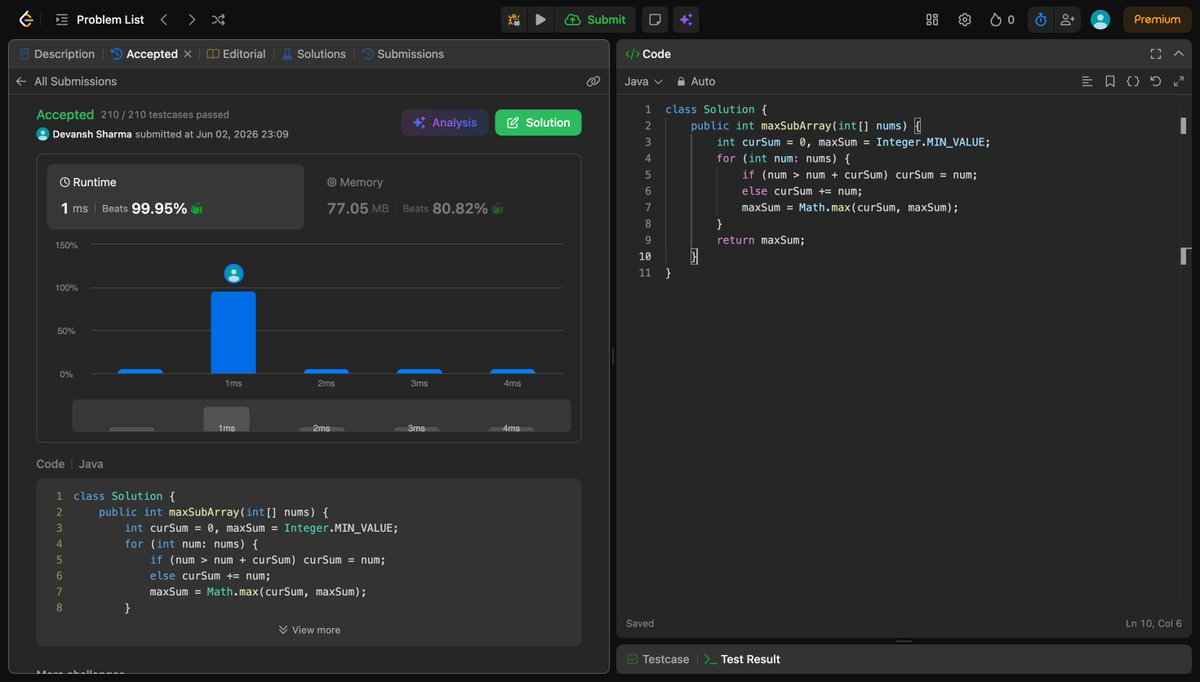Open the AI sparkle assistant icon
The height and width of the screenshot is (682, 1200).
tap(686, 19)
